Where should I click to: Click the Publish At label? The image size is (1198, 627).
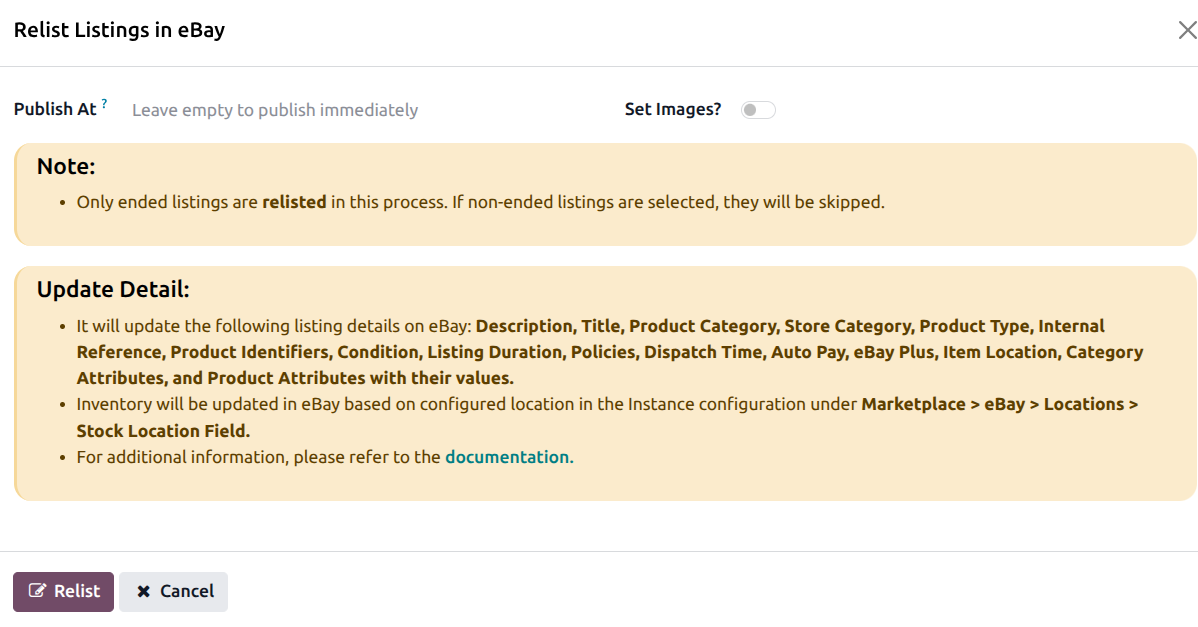(55, 109)
